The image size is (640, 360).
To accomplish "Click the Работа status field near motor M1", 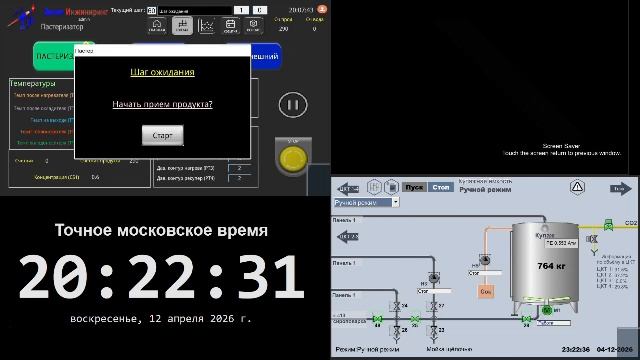I will 554,323.
